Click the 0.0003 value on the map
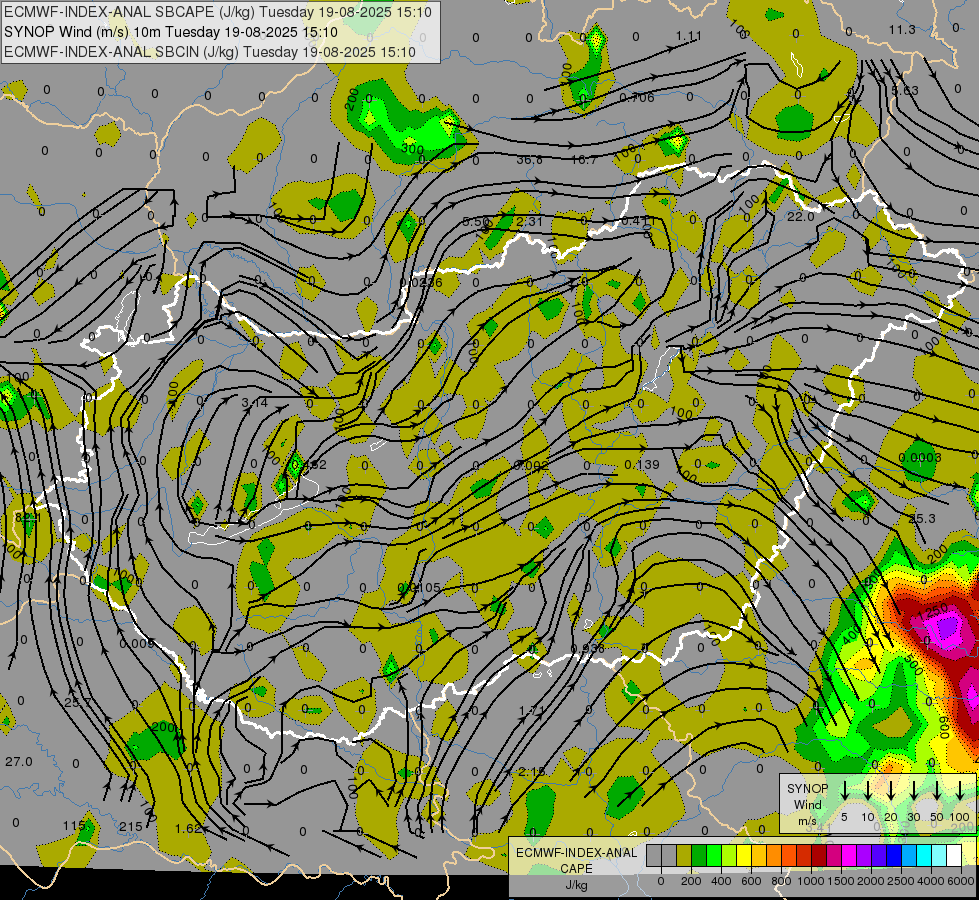 click(x=920, y=458)
